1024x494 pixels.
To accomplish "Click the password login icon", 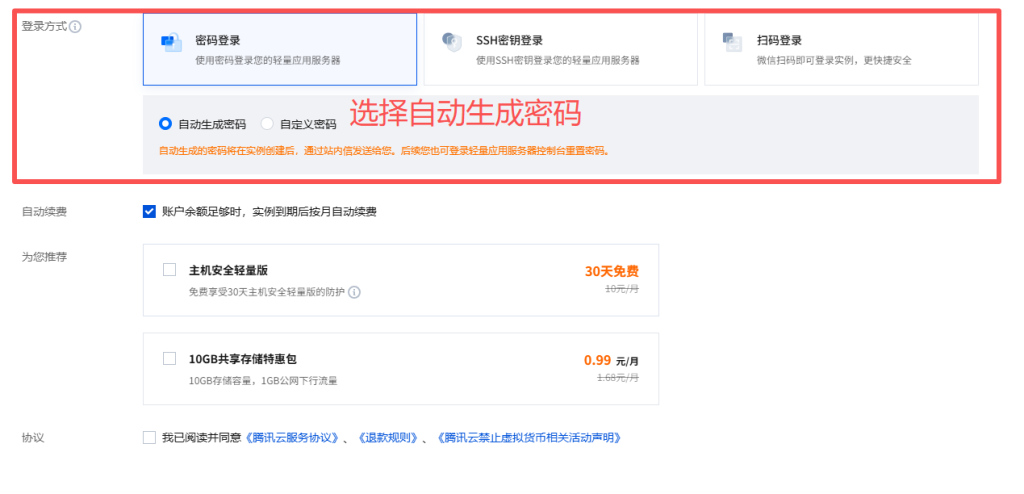I will click(x=171, y=42).
